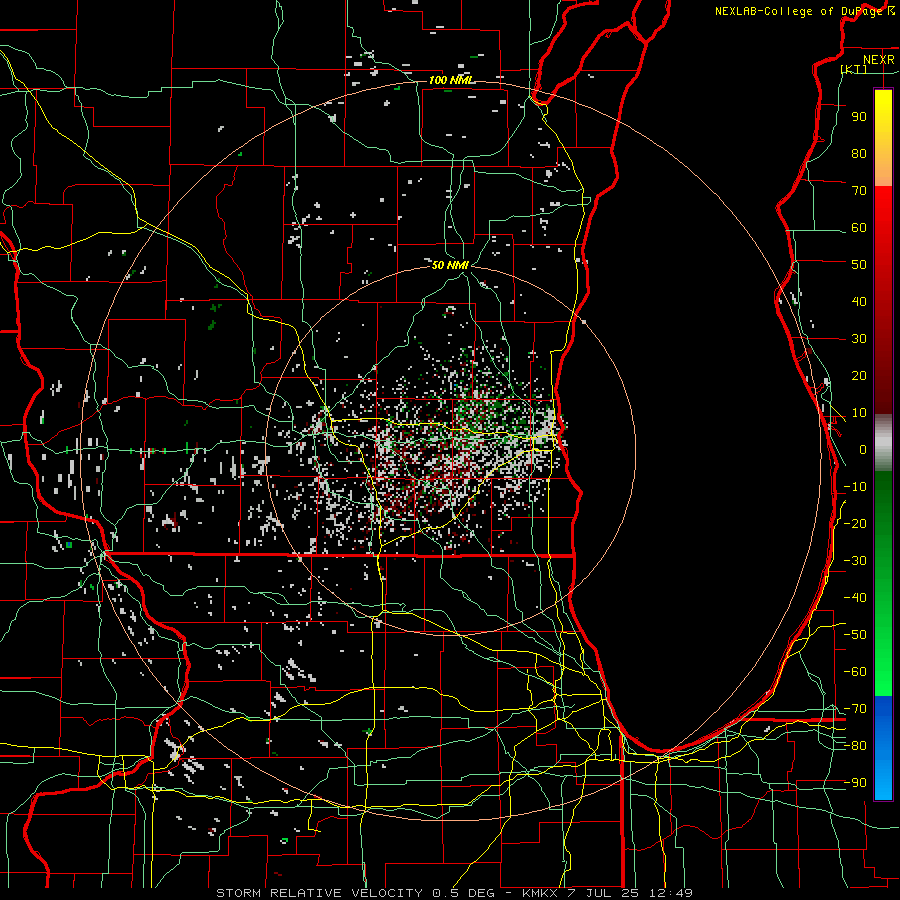Click the 0 label on velocity scale
Image resolution: width=900 pixels, height=900 pixels.
tap(863, 449)
